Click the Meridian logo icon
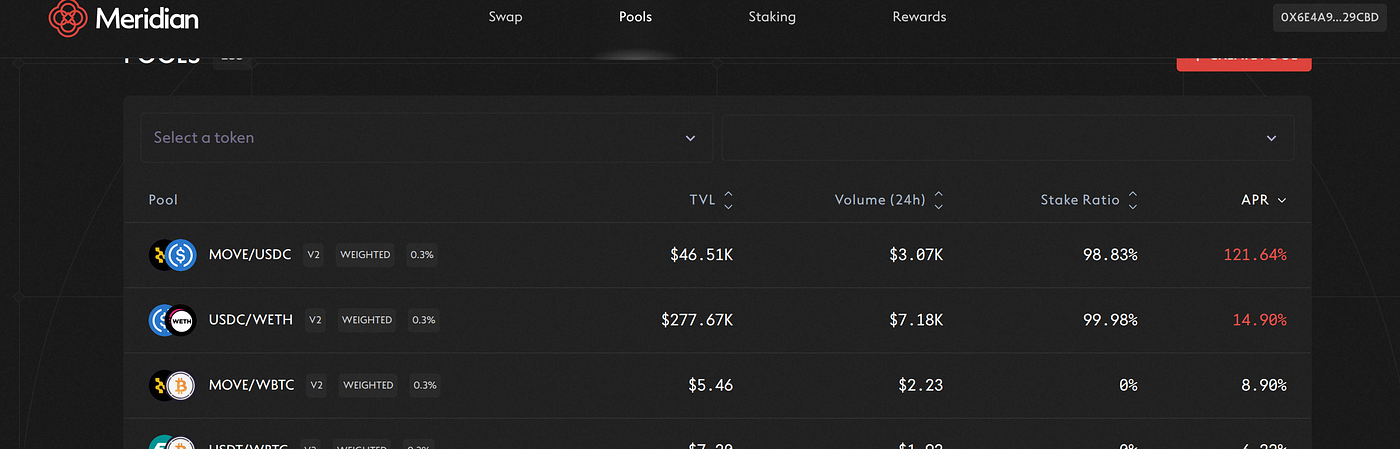 coord(69,17)
